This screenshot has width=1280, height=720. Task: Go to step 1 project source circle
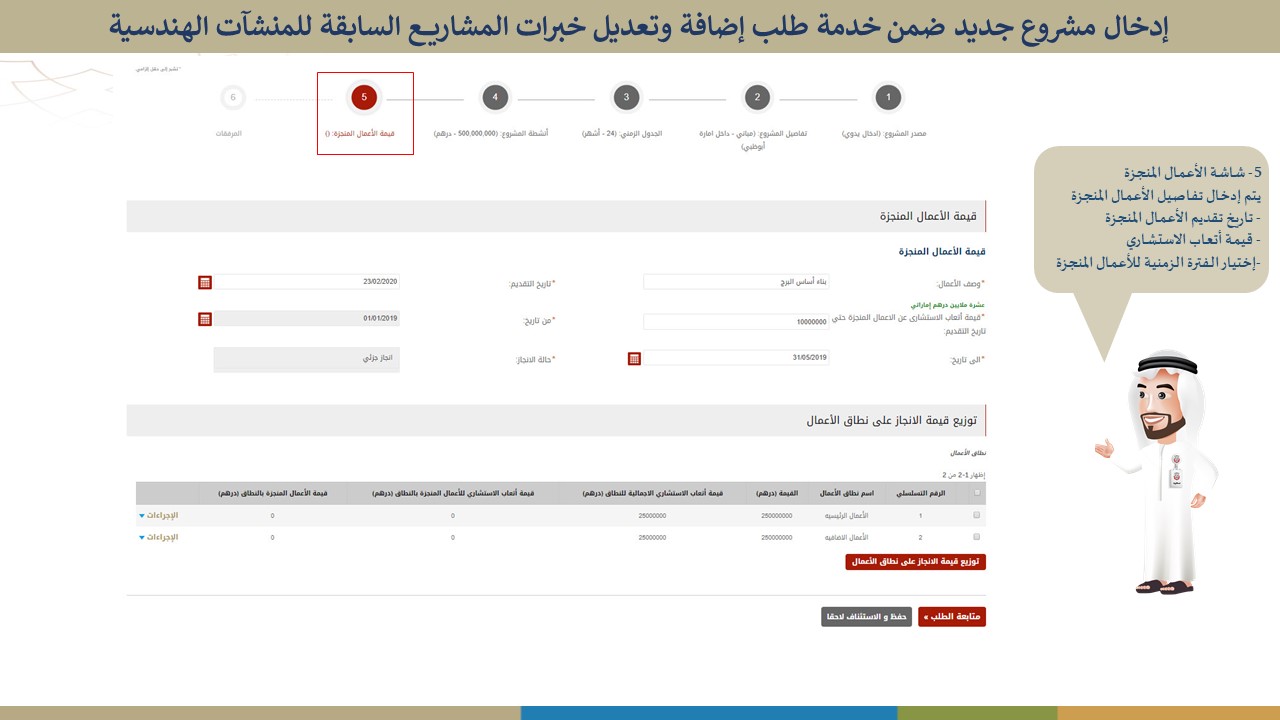tap(888, 97)
